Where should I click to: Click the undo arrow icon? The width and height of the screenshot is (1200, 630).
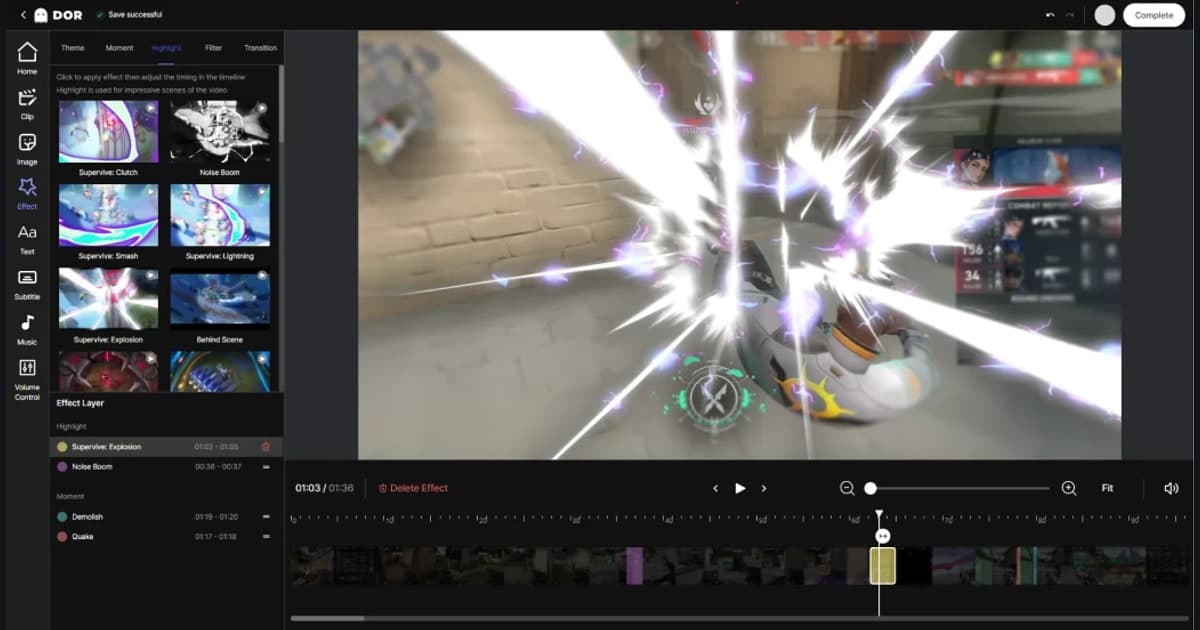pyautogui.click(x=1050, y=15)
